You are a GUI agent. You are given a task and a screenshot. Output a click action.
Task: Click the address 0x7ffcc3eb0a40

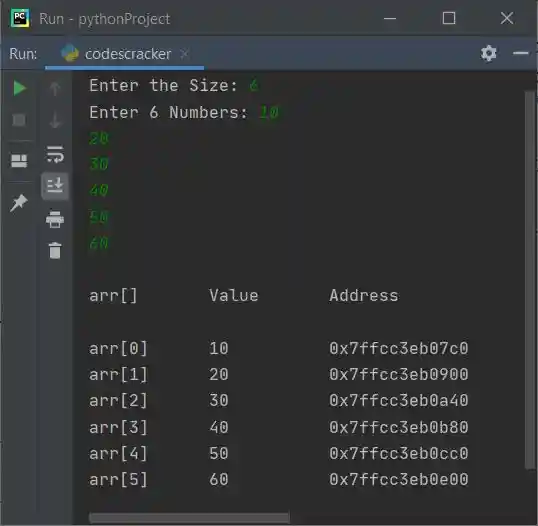tap(399, 400)
